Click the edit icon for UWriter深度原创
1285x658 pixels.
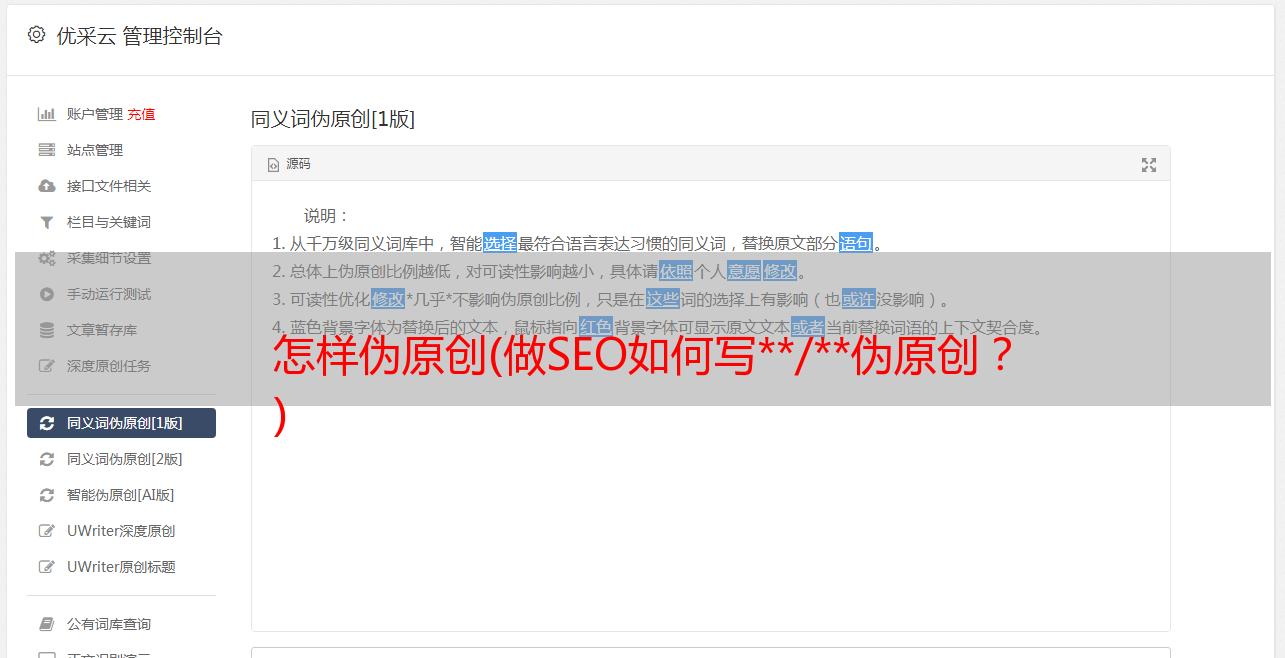click(46, 531)
